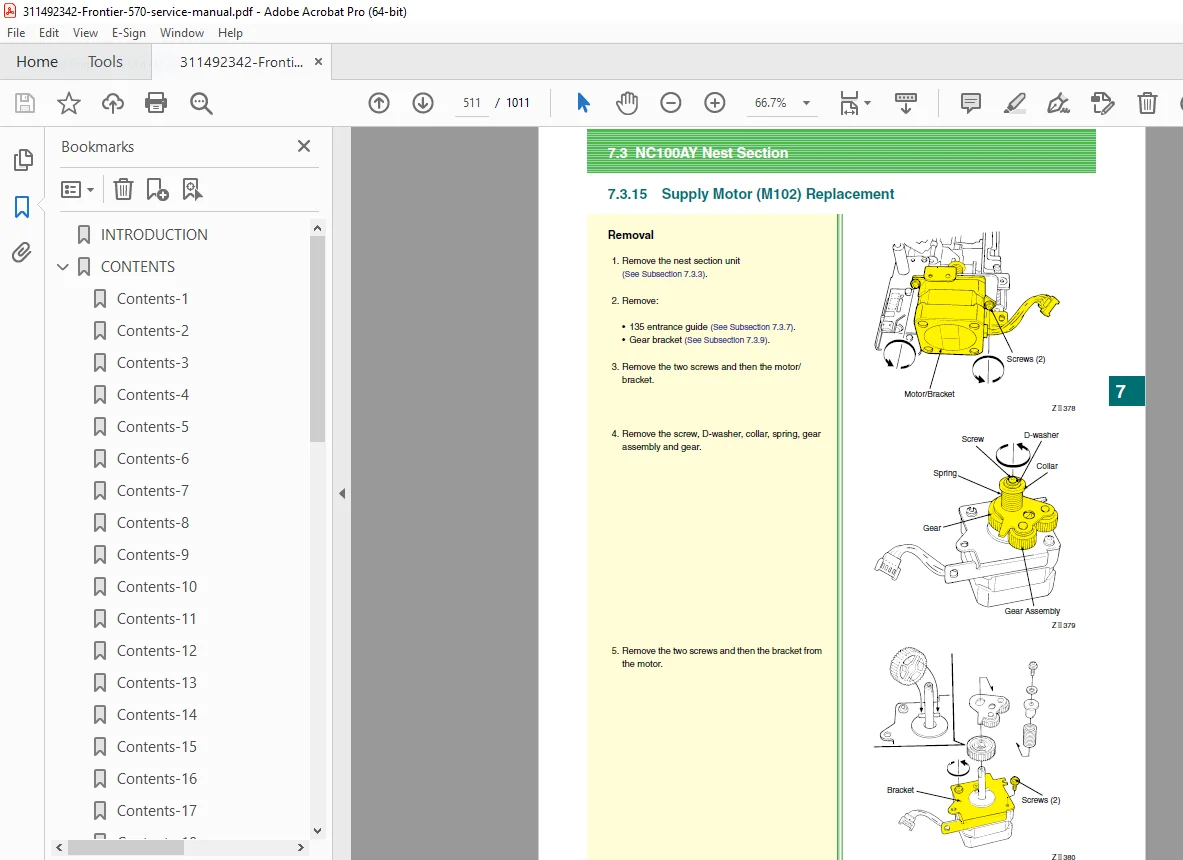Add a comment sticky note

971,103
